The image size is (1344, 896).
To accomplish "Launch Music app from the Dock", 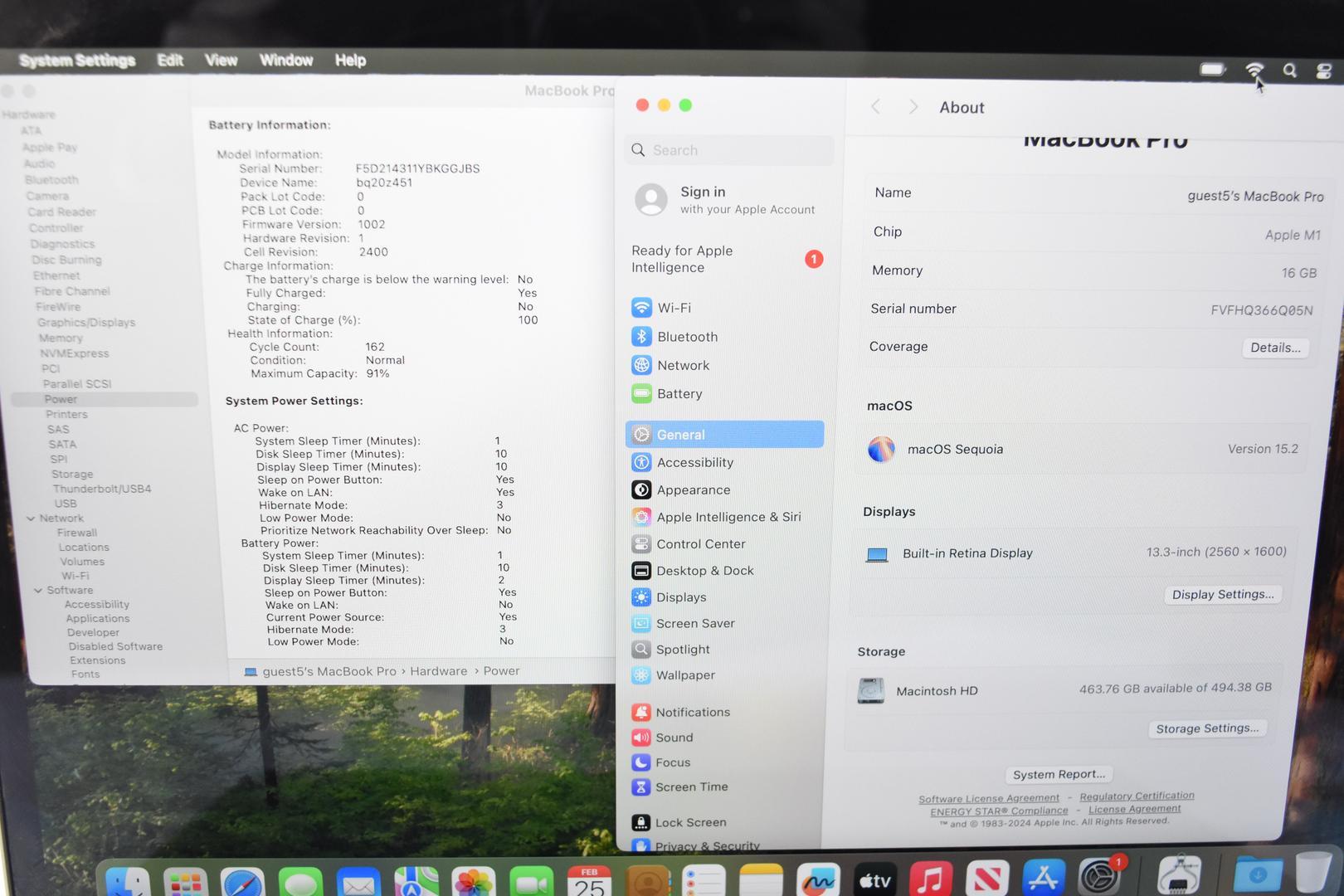I will (930, 880).
